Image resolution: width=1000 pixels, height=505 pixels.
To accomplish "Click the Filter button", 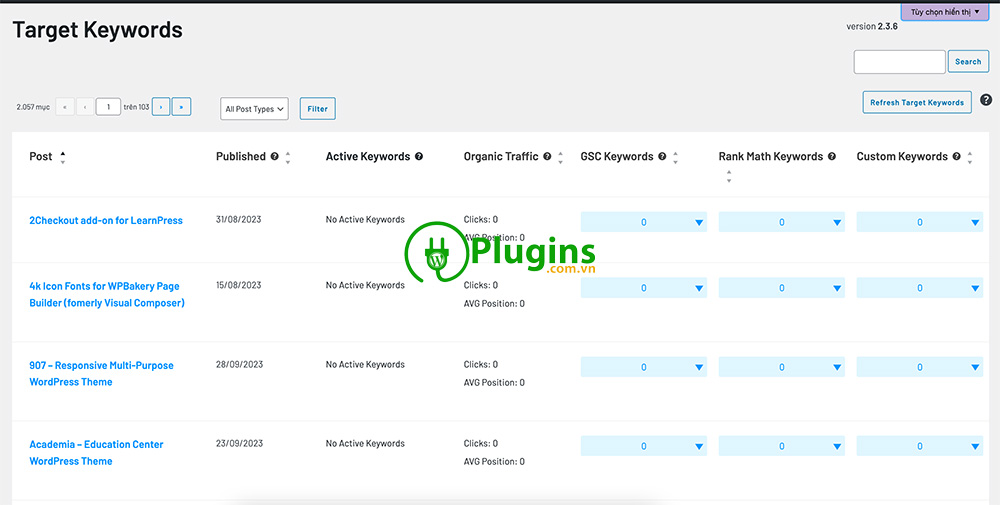I will pyautogui.click(x=317, y=109).
